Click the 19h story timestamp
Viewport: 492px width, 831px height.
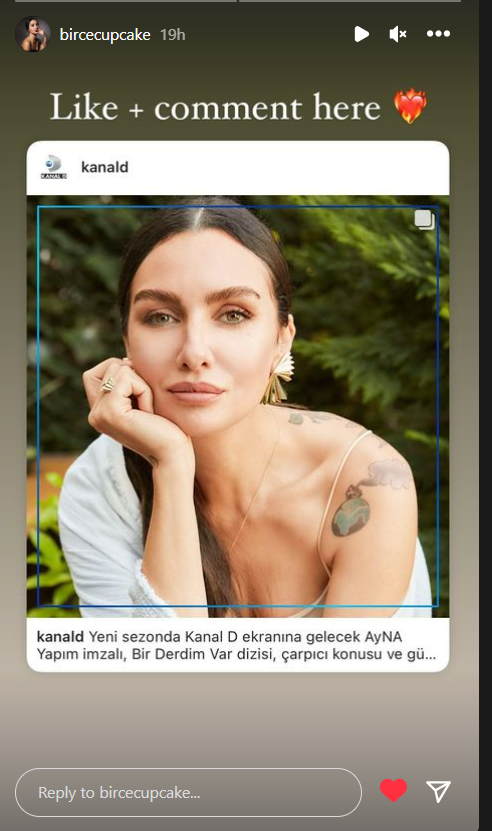[x=173, y=35]
